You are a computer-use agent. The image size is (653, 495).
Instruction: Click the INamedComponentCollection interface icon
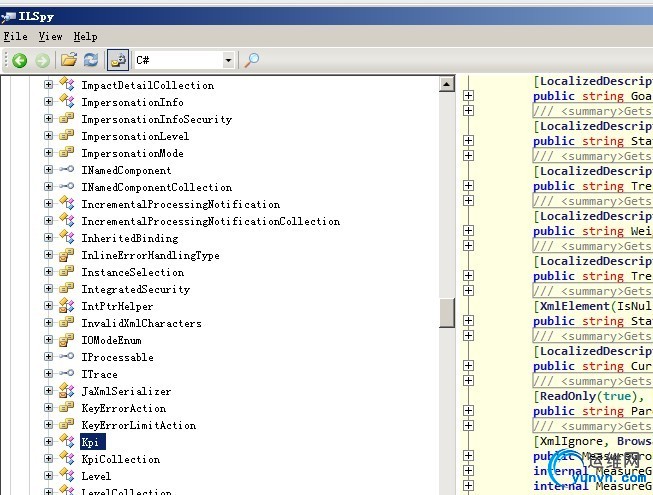67,186
